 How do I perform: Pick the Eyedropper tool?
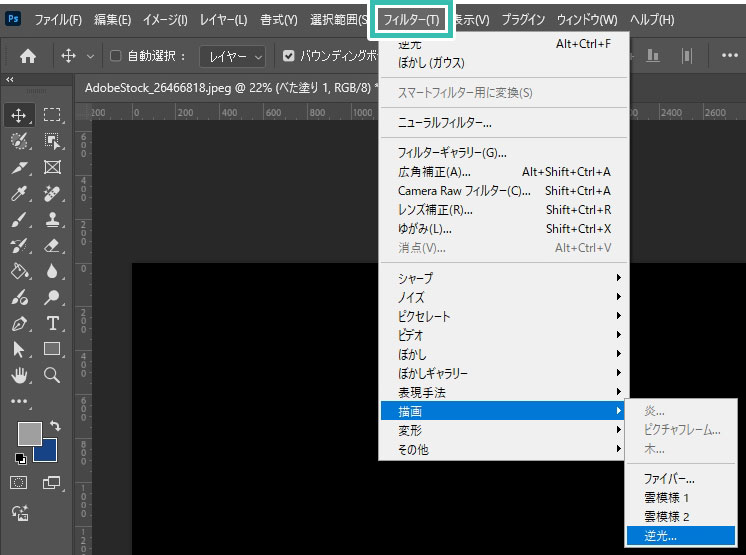(20, 193)
